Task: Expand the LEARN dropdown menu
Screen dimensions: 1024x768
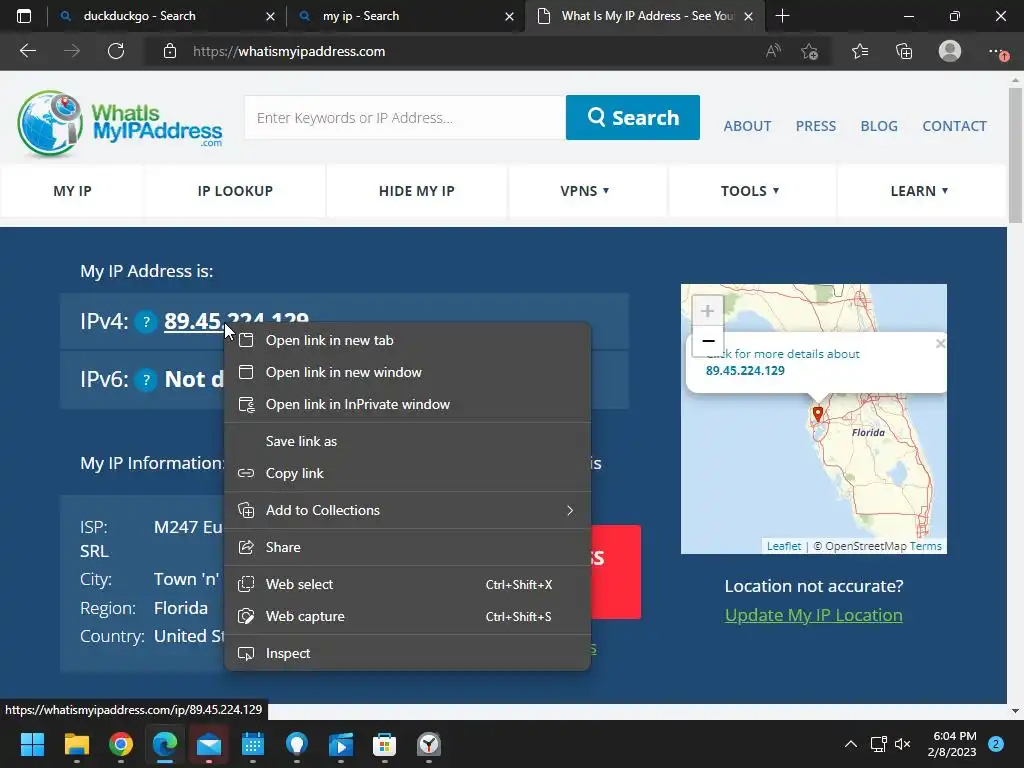Action: (919, 191)
